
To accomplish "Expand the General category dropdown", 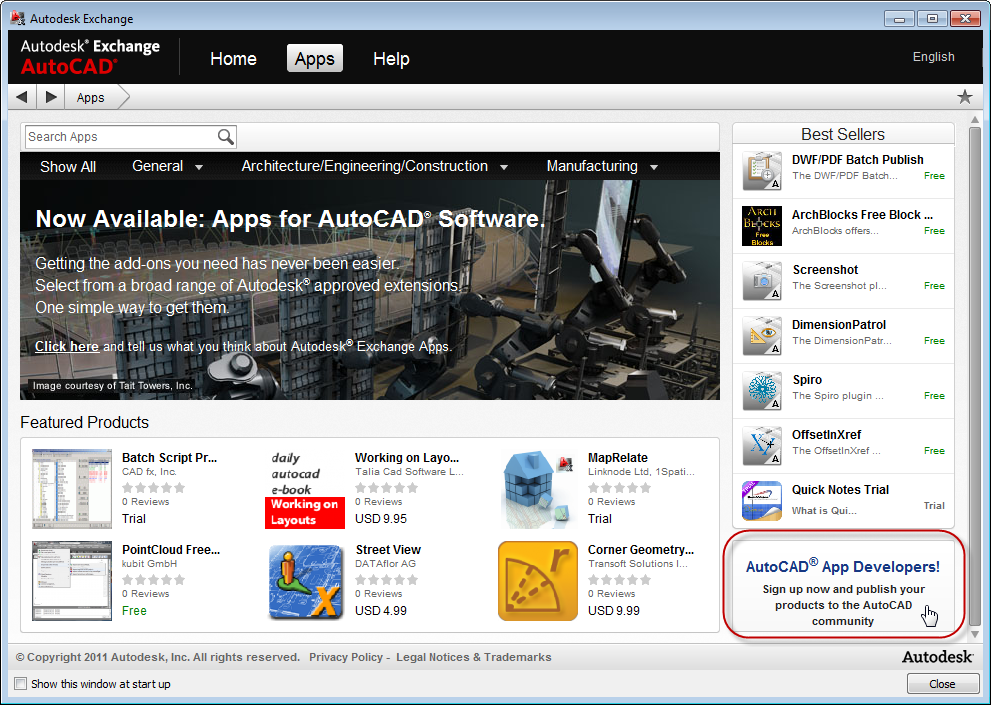I will point(168,167).
